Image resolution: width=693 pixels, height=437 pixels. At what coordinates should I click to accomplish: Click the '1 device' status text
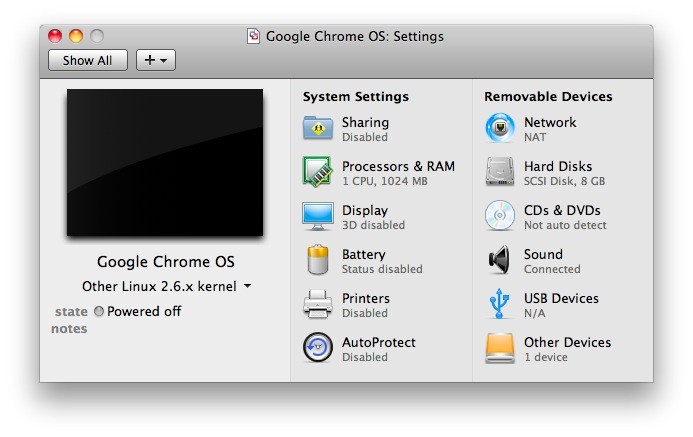pos(545,357)
